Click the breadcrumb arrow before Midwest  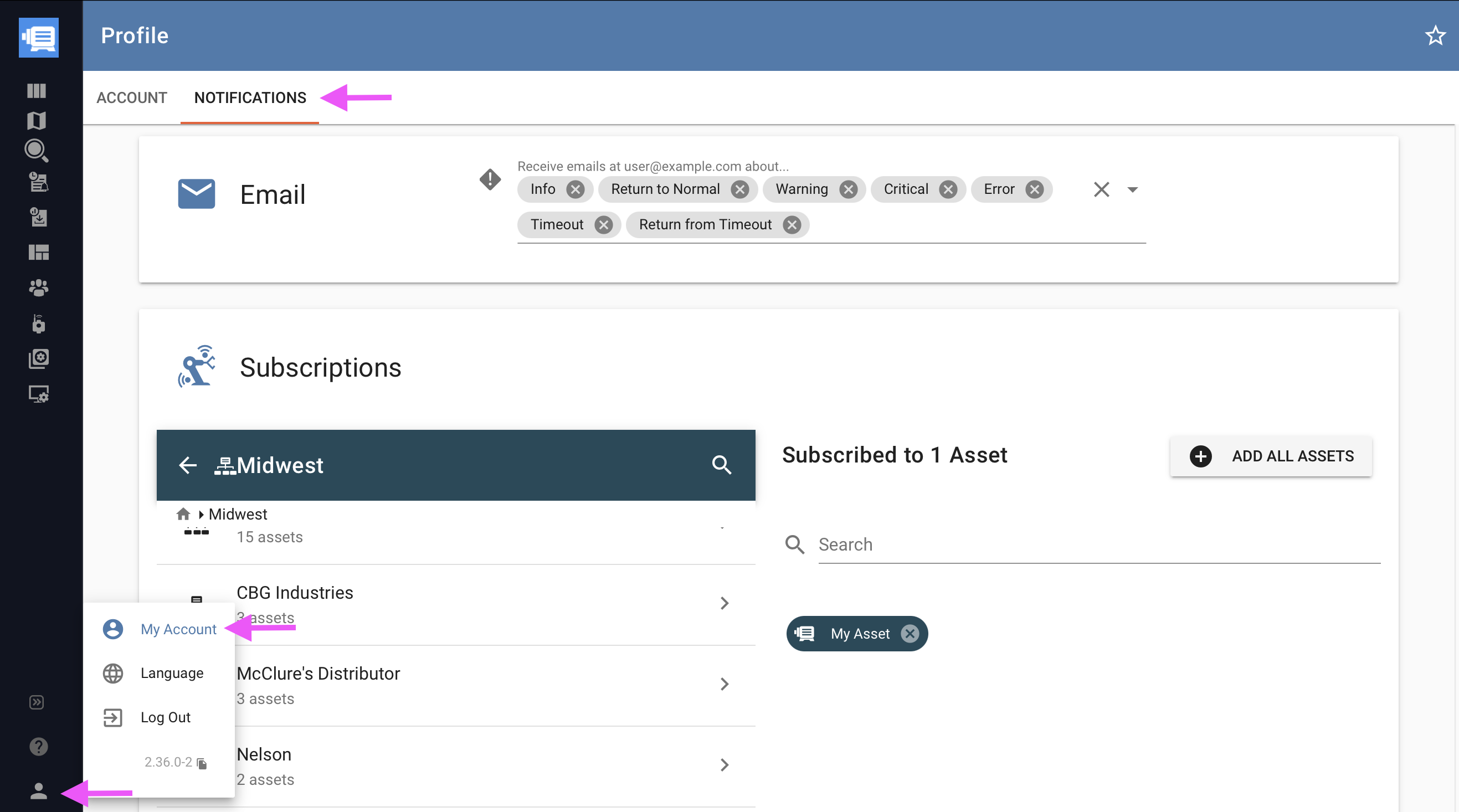(x=201, y=515)
